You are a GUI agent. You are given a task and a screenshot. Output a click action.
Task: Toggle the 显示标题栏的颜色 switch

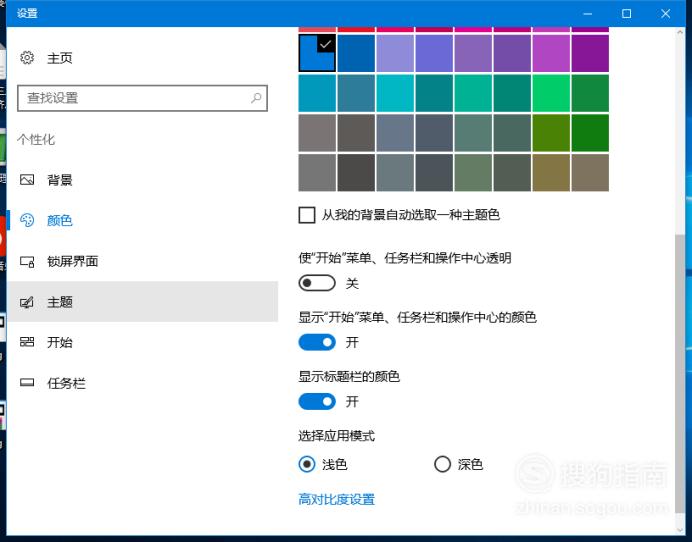tap(317, 401)
